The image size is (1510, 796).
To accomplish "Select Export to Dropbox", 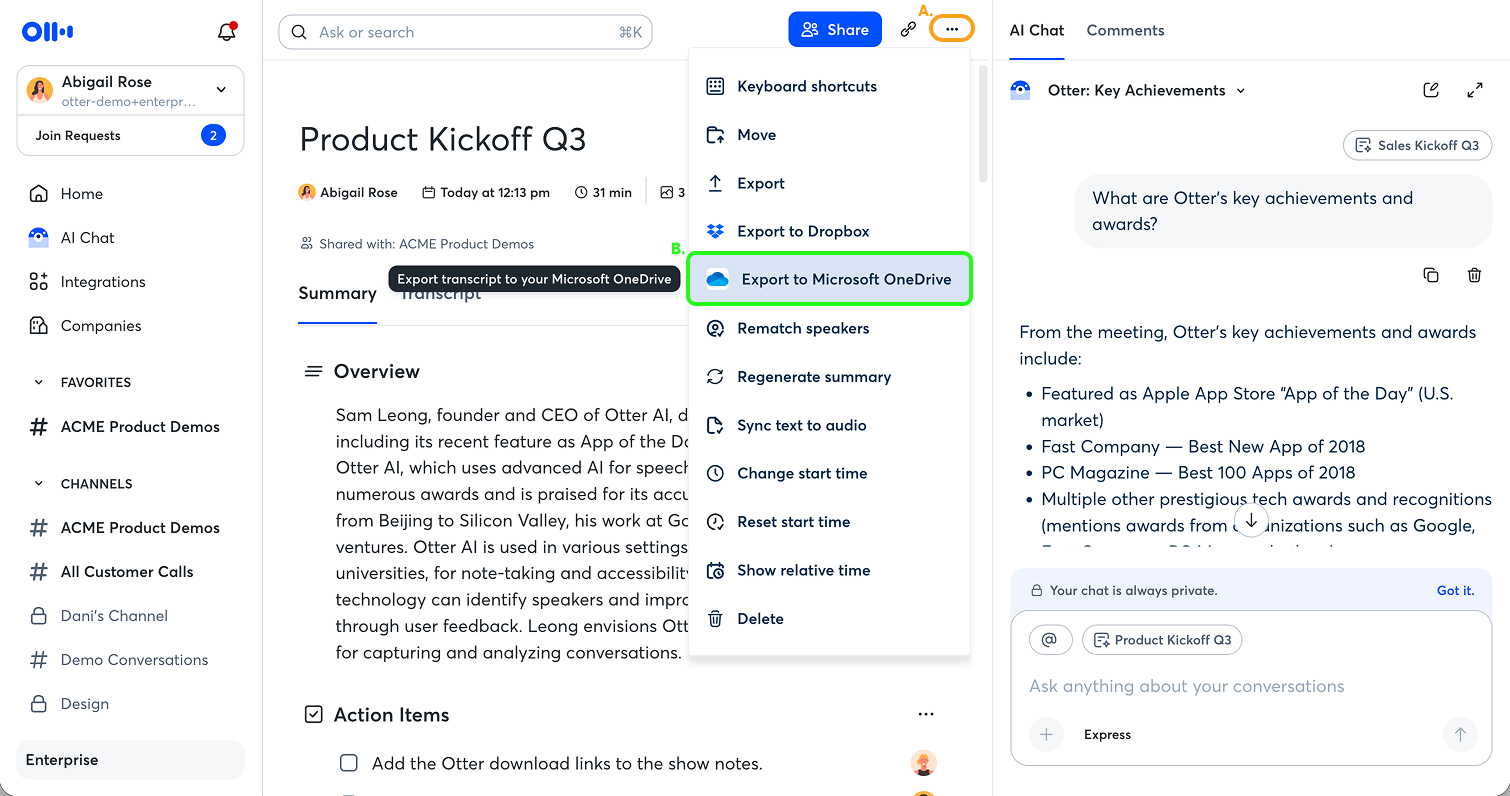I will (829, 231).
